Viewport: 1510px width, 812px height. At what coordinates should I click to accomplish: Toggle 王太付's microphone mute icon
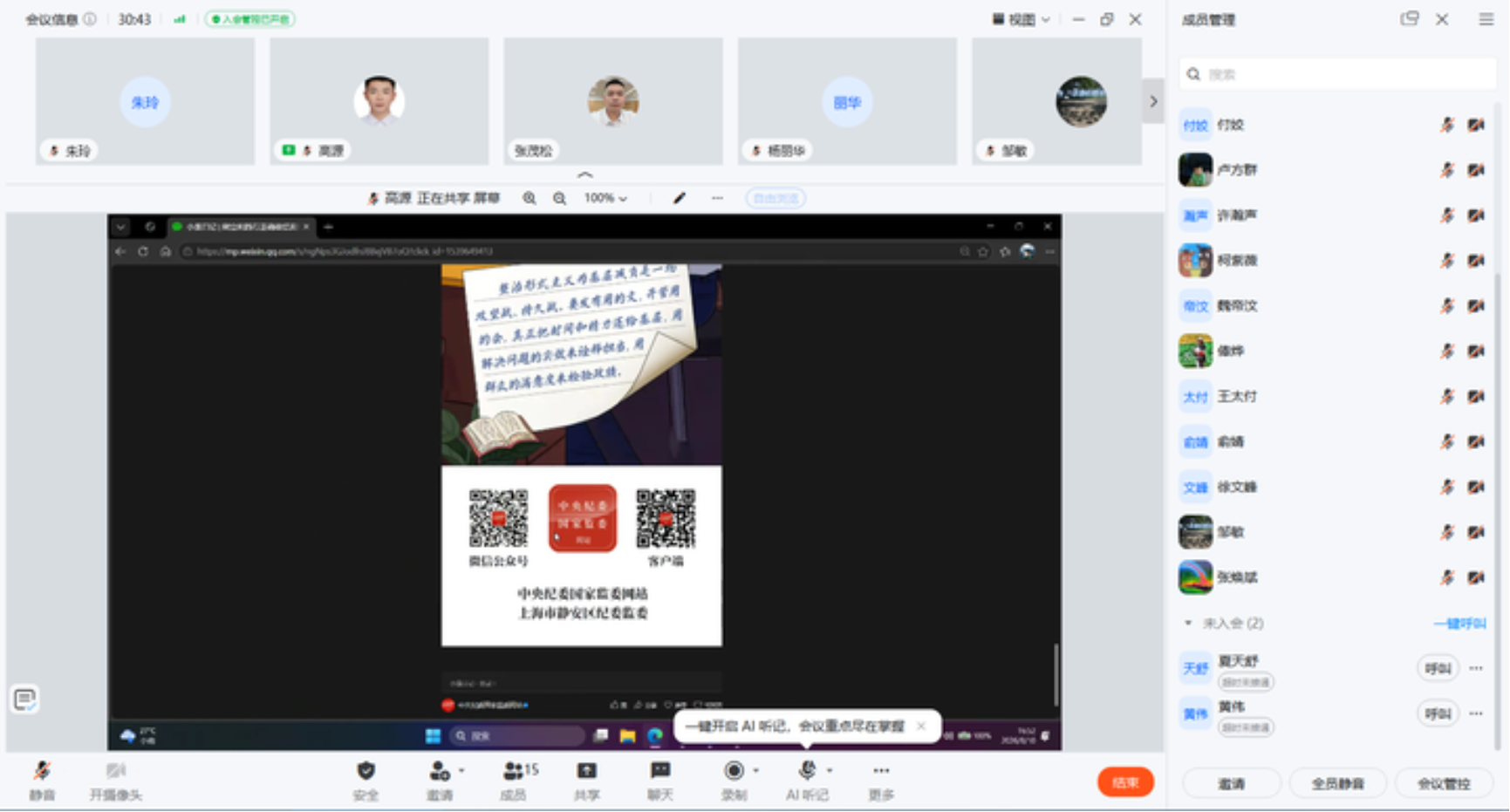[1447, 397]
